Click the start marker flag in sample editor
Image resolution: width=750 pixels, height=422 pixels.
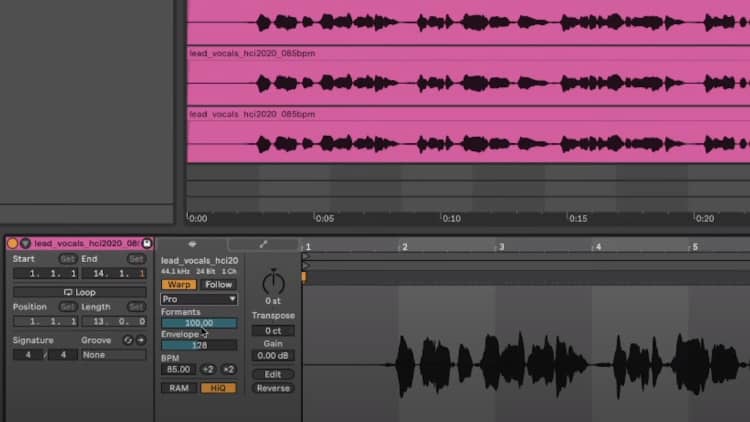(306, 257)
